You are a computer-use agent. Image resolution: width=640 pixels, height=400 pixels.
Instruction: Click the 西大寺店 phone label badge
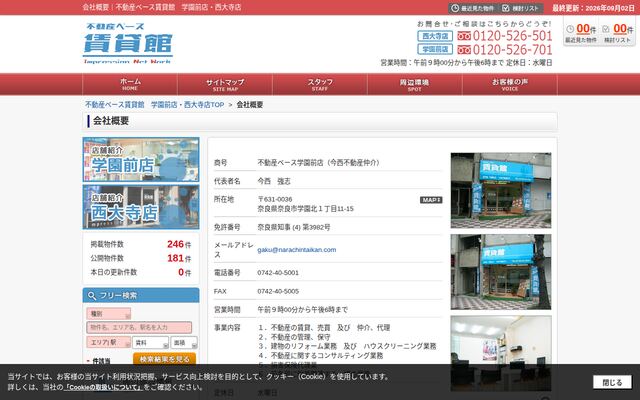pos(435,36)
